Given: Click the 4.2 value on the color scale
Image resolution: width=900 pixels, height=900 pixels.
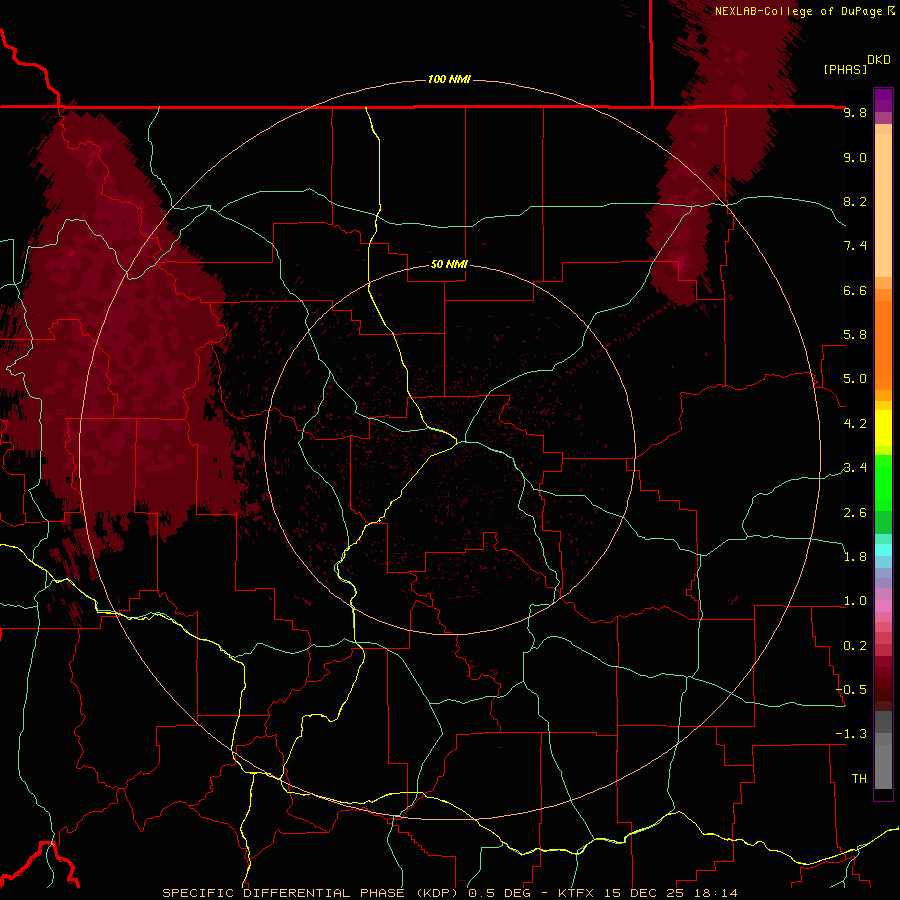Looking at the screenshot, I should (855, 424).
